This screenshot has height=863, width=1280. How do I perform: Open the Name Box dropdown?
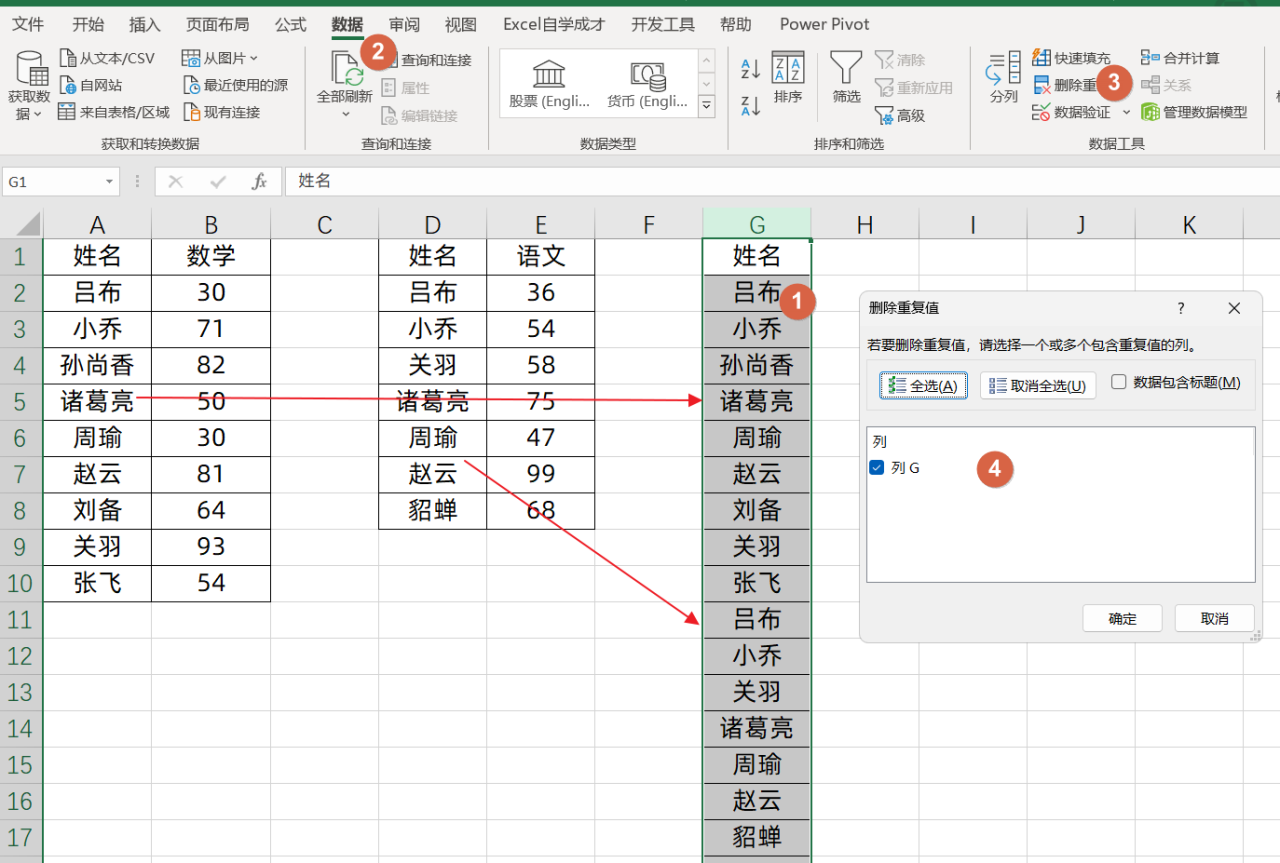coord(109,182)
